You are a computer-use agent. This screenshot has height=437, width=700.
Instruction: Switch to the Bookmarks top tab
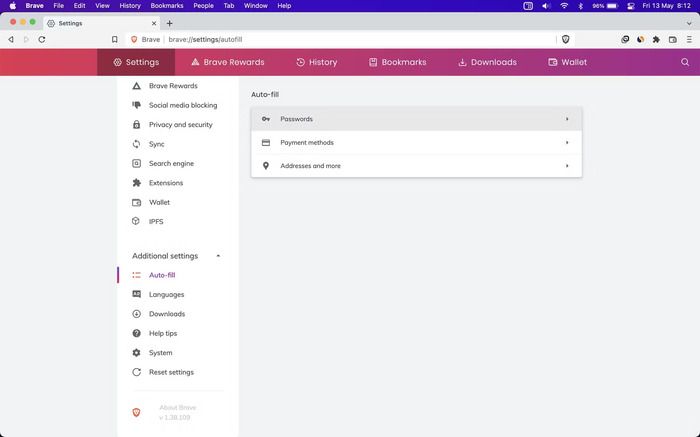click(397, 62)
